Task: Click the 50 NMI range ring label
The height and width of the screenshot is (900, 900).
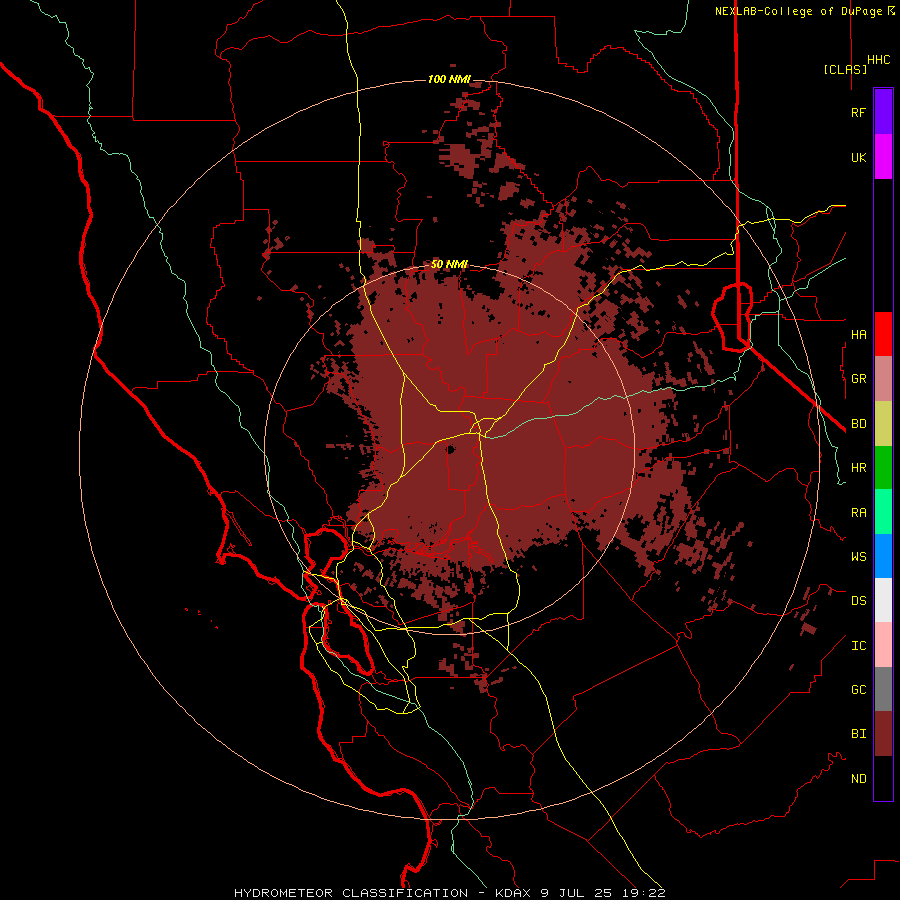Action: click(x=449, y=264)
